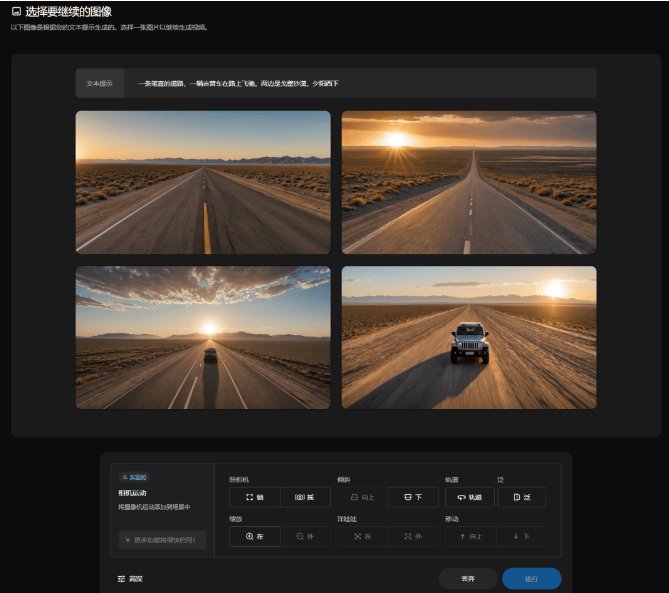Click the move down arrow button
Image resolution: width=669 pixels, height=593 pixels.
tap(522, 537)
